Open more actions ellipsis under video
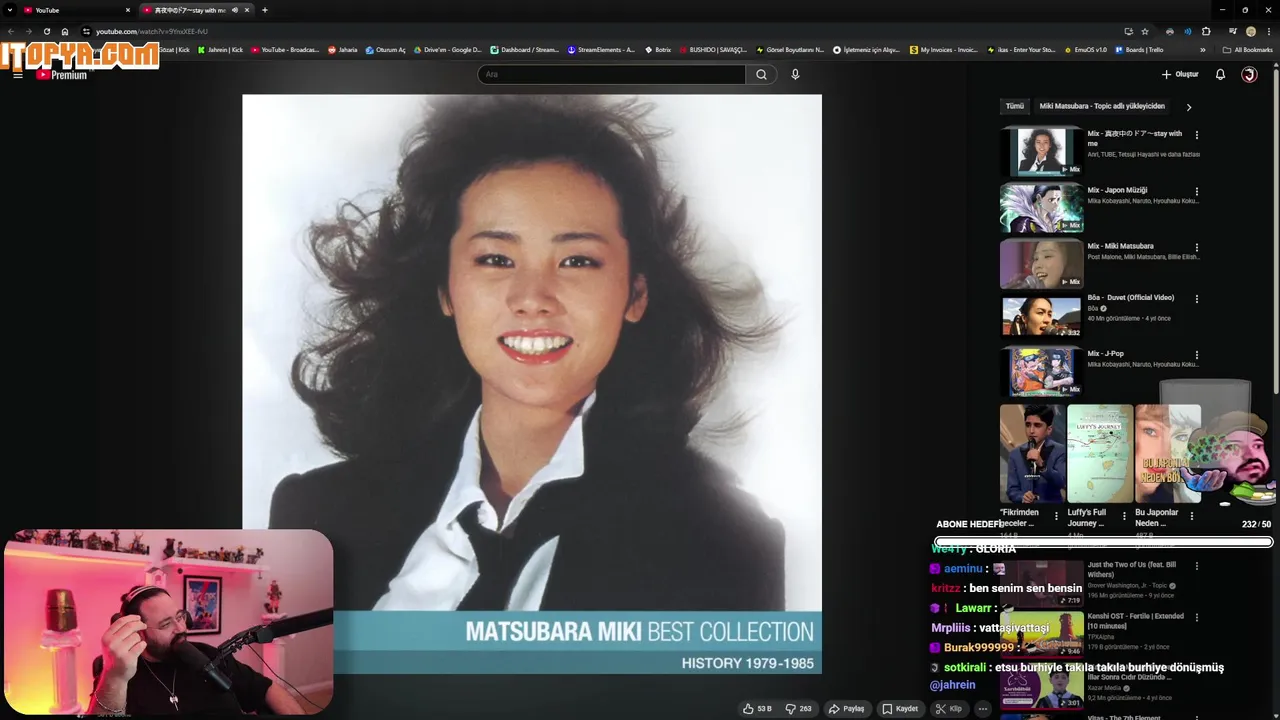Image resolution: width=1280 pixels, height=720 pixels. (x=983, y=709)
